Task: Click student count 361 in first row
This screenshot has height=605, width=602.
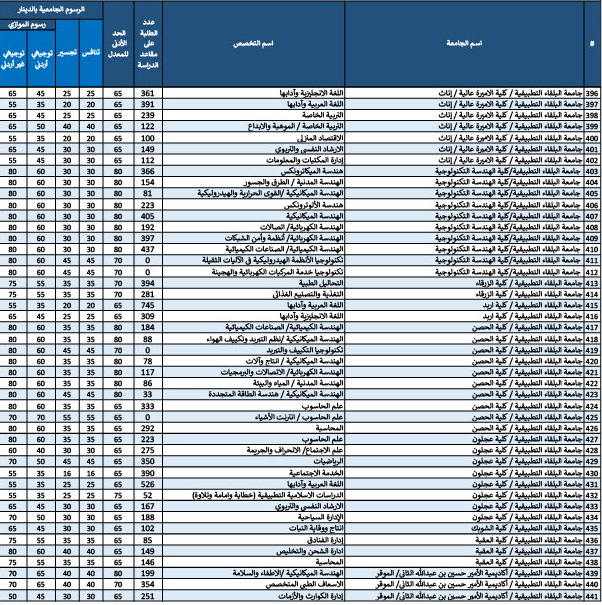Action: tap(148, 93)
